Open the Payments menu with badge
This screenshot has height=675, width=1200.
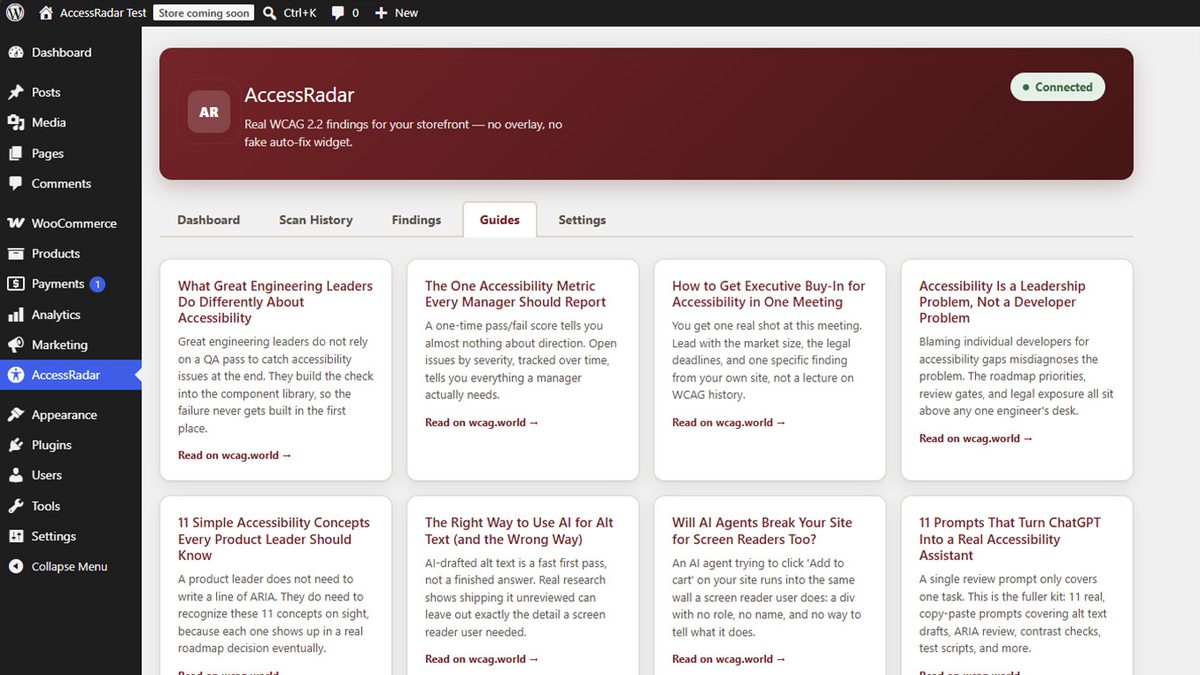coord(71,284)
